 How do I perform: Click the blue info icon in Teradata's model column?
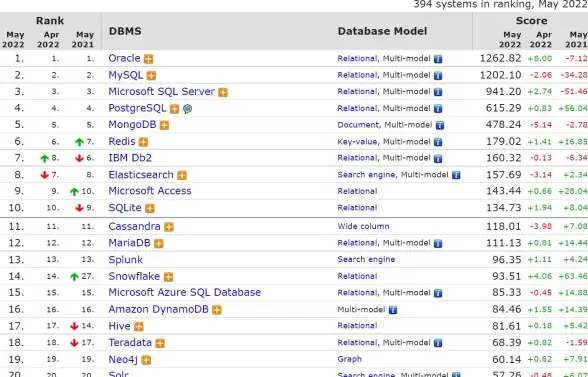tap(438, 343)
